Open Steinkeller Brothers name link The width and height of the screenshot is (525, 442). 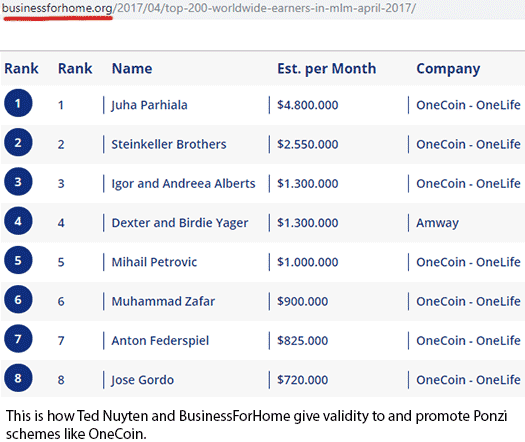click(x=169, y=144)
